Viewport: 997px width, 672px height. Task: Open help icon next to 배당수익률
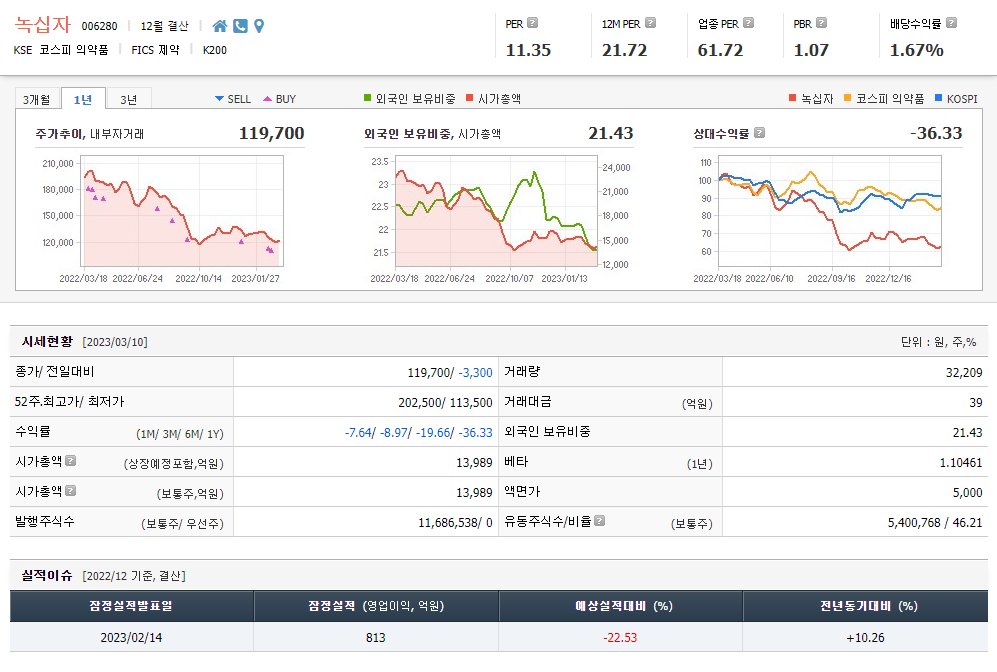click(951, 22)
